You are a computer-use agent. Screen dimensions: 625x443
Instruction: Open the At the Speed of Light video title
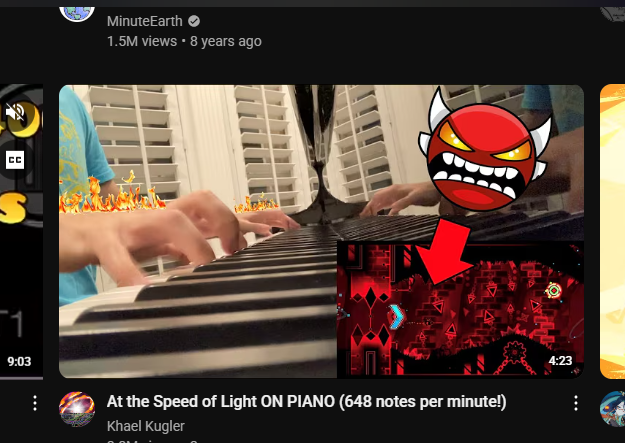tap(307, 402)
